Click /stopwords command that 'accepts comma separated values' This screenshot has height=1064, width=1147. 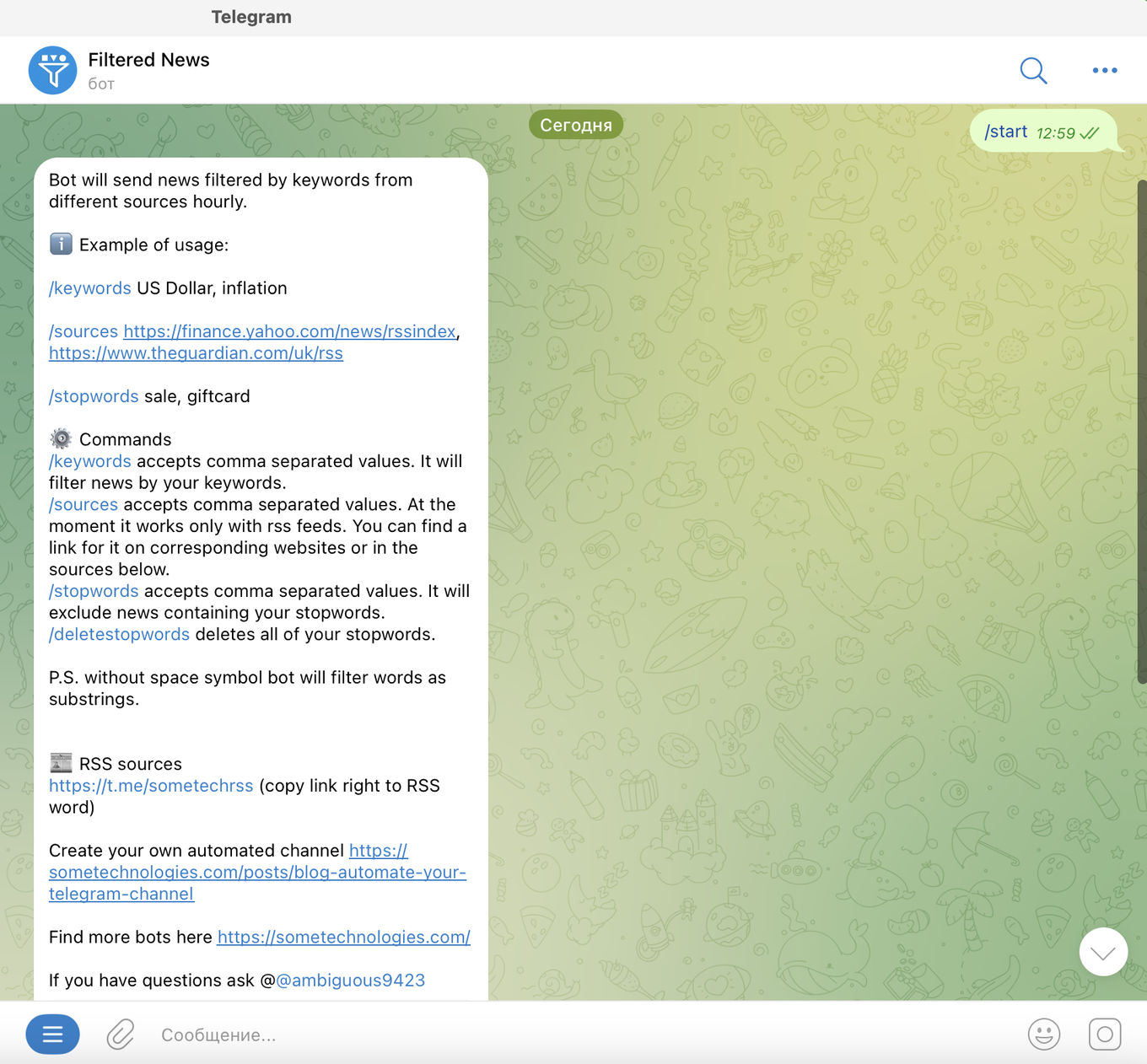(94, 591)
